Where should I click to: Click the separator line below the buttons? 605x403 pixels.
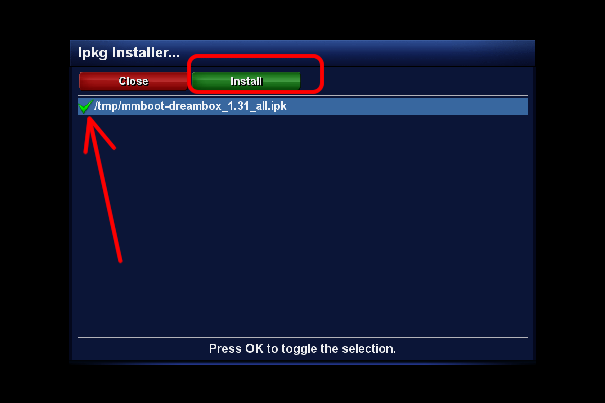tap(303, 95)
